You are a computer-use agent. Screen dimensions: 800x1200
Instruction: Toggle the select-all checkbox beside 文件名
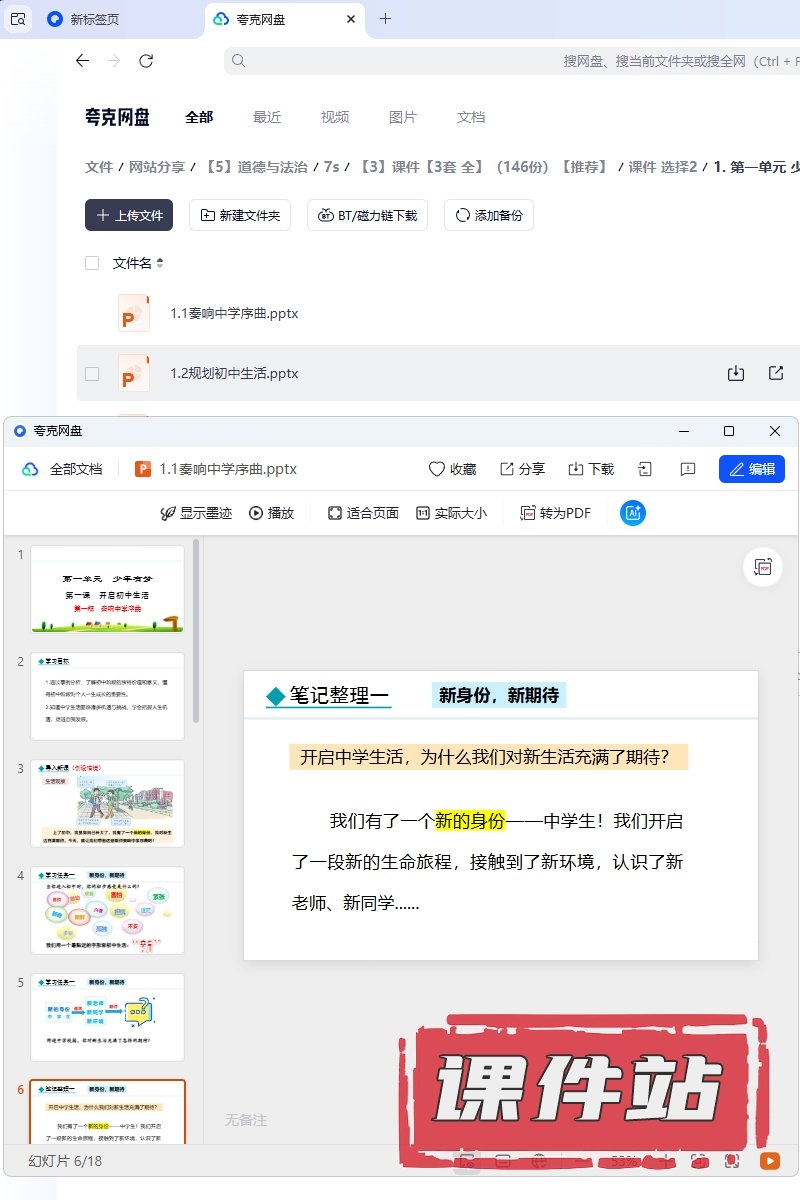click(92, 263)
